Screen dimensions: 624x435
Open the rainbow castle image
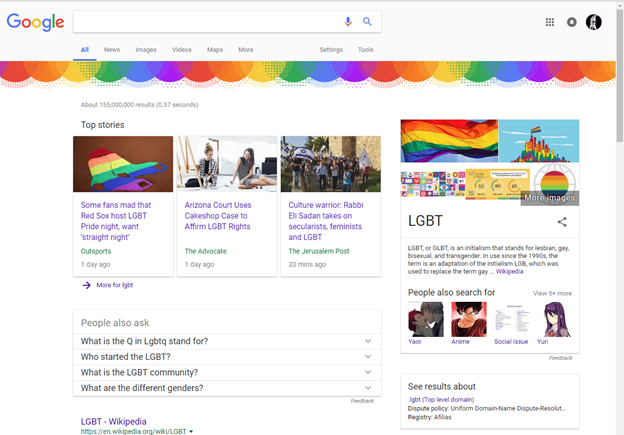[539, 141]
